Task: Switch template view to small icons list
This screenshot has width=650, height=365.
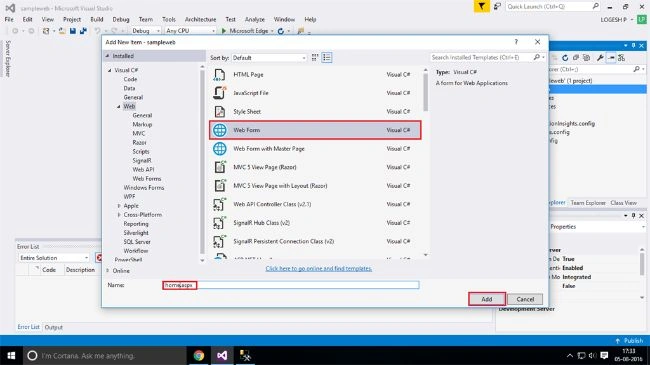Action: (327, 58)
